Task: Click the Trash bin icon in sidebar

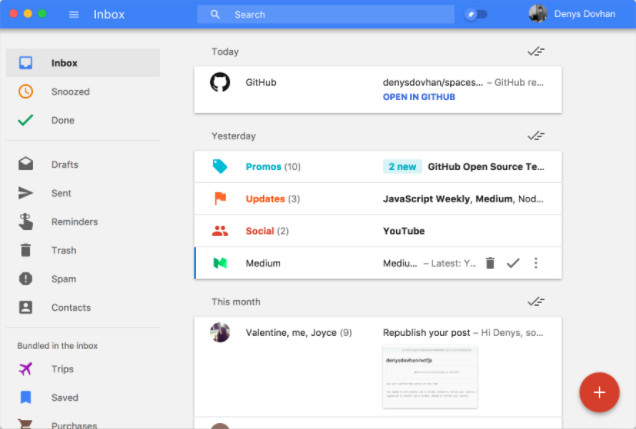Action: click(x=26, y=250)
